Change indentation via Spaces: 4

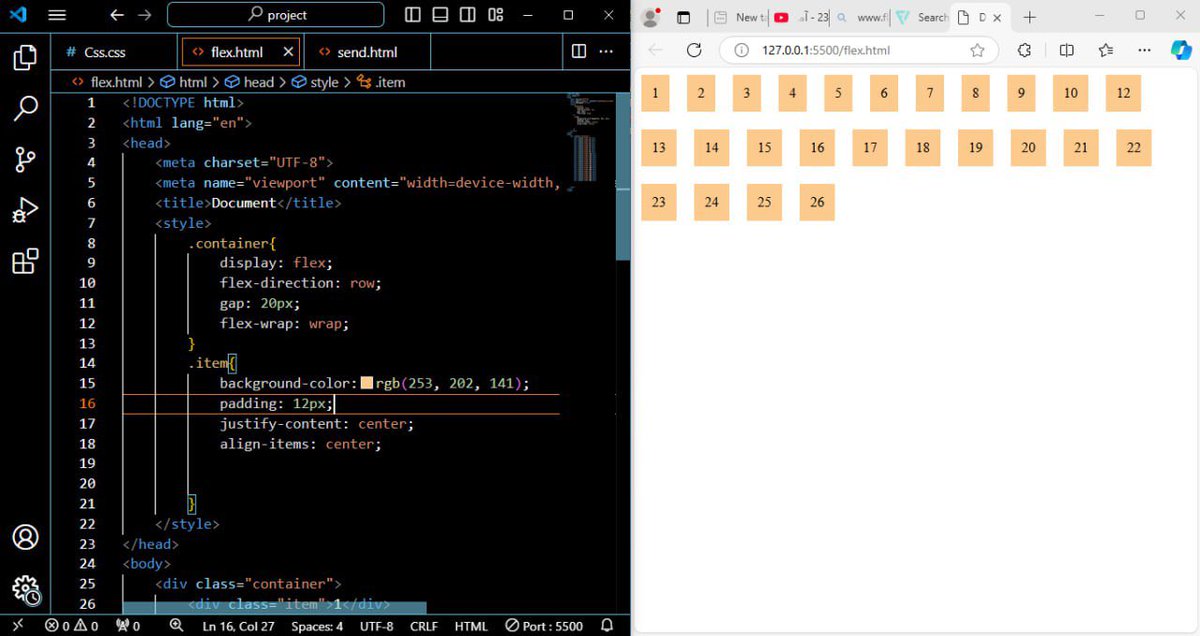point(317,626)
